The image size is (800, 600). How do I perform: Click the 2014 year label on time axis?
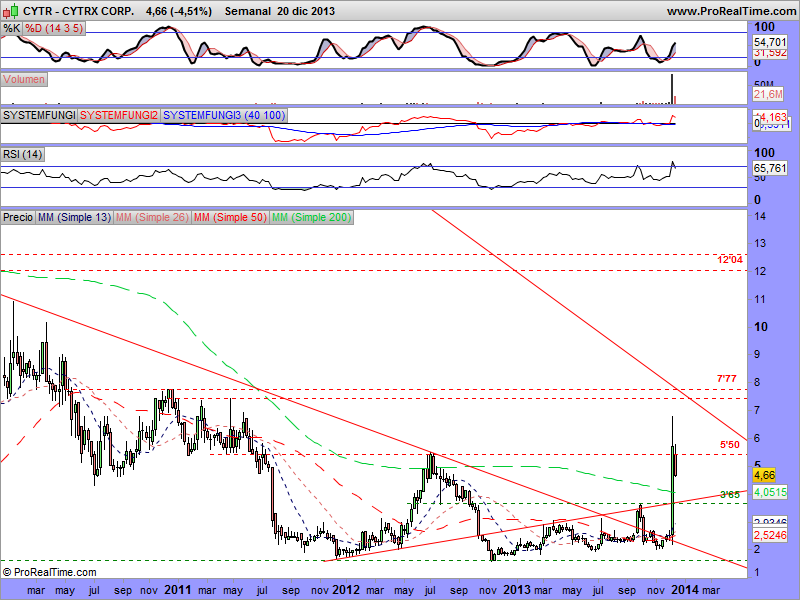[x=685, y=590]
